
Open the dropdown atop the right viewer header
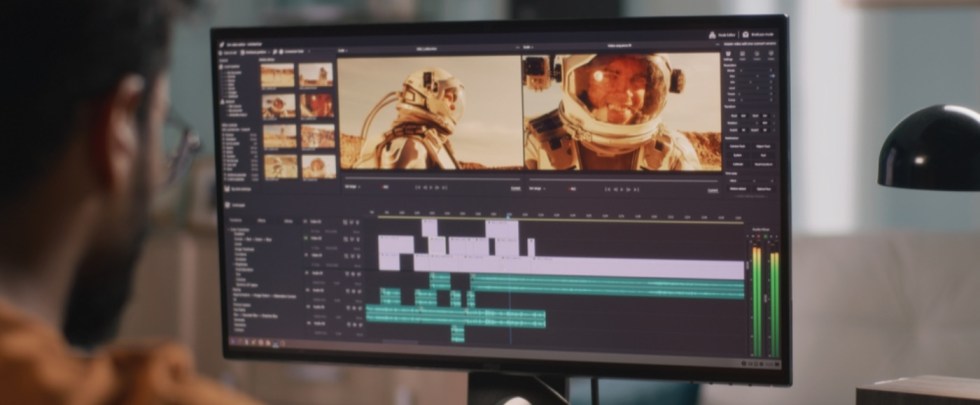pyautogui.click(x=528, y=47)
